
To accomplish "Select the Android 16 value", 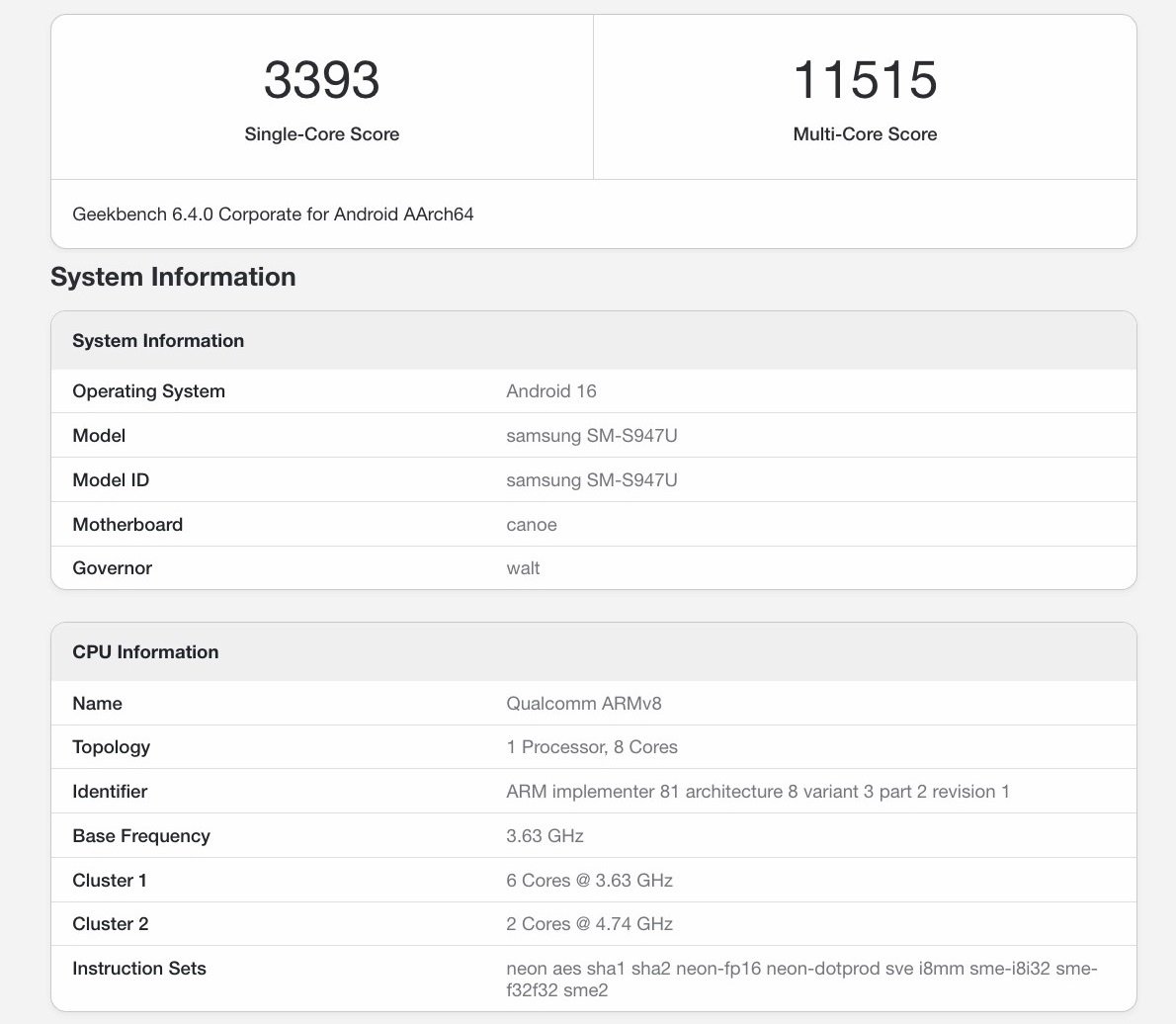I will coord(551,391).
